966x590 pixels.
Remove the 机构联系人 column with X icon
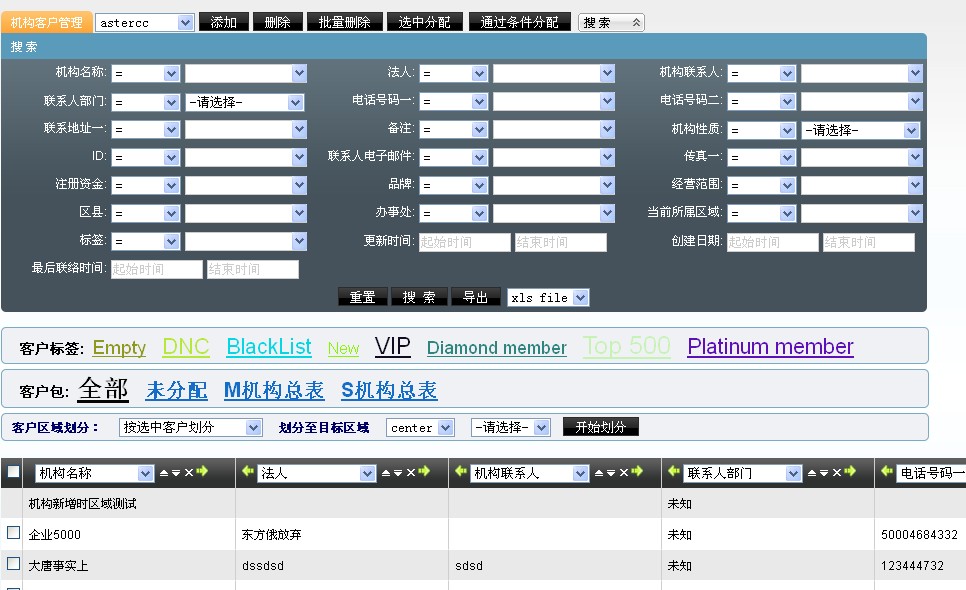coord(624,473)
